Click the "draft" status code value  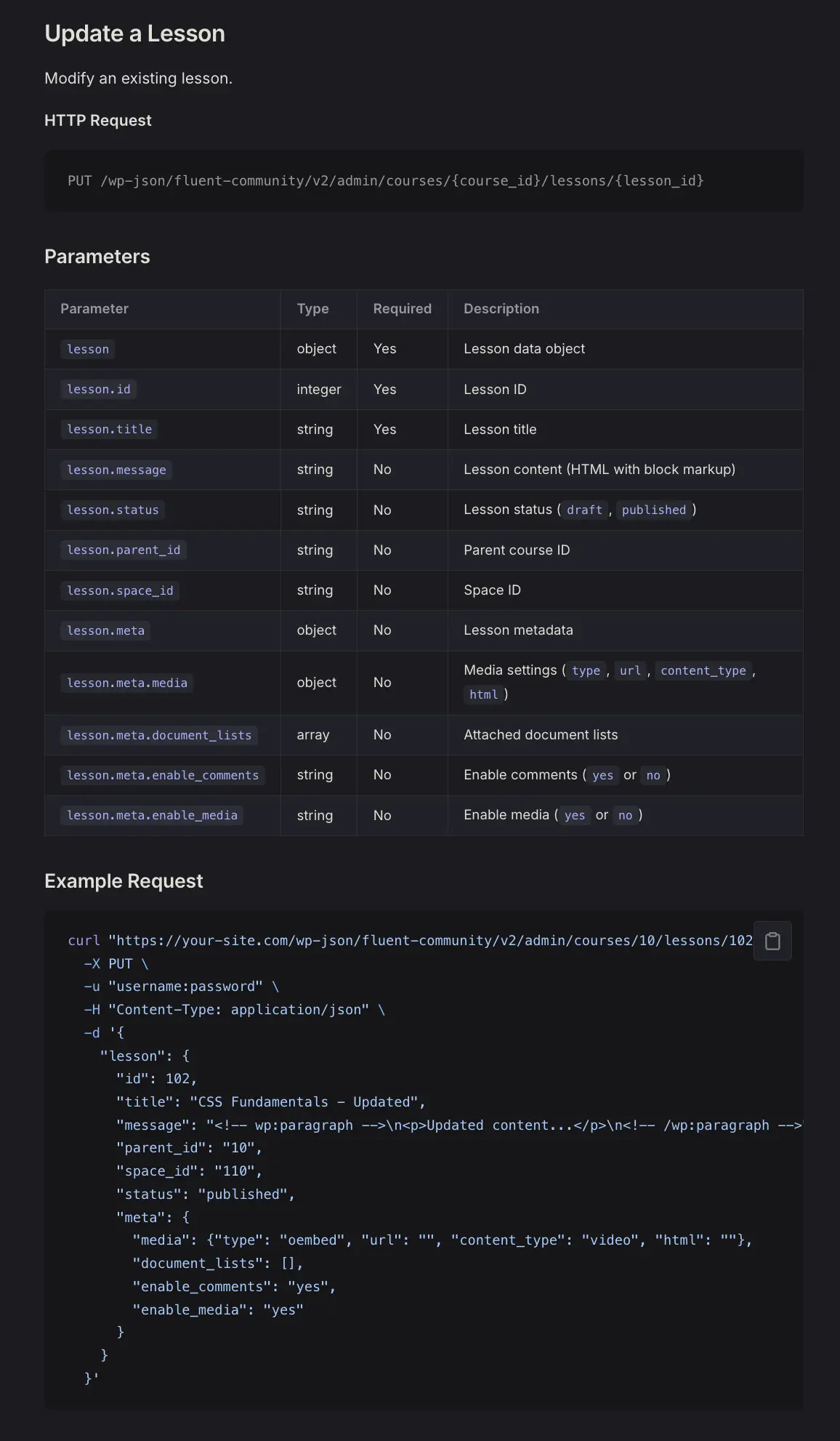click(x=585, y=510)
